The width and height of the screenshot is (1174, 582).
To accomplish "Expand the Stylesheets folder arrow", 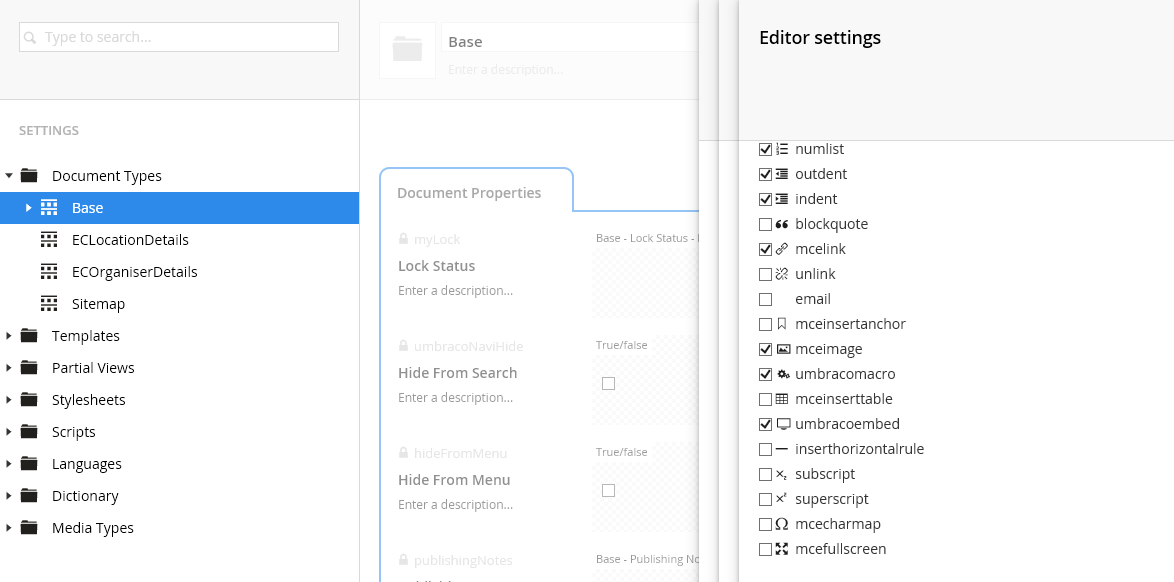I will click(9, 400).
